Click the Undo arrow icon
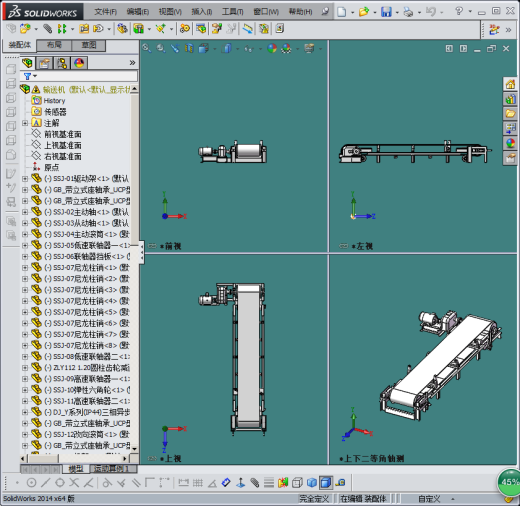Screen dimensions: 520x506 [430, 12]
